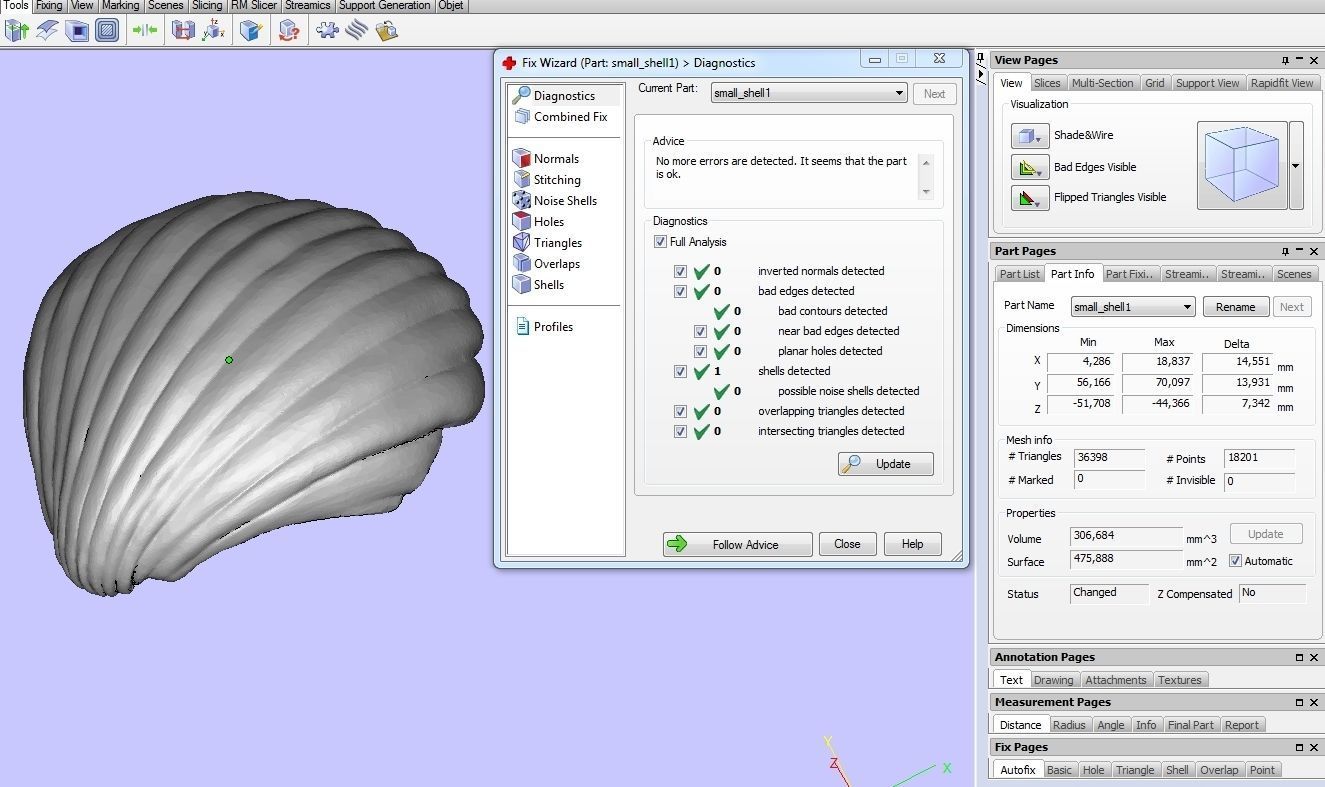The height and width of the screenshot is (787, 1325).
Task: Expand the Annotation Pages panel
Action: pyautogui.click(x=1299, y=657)
